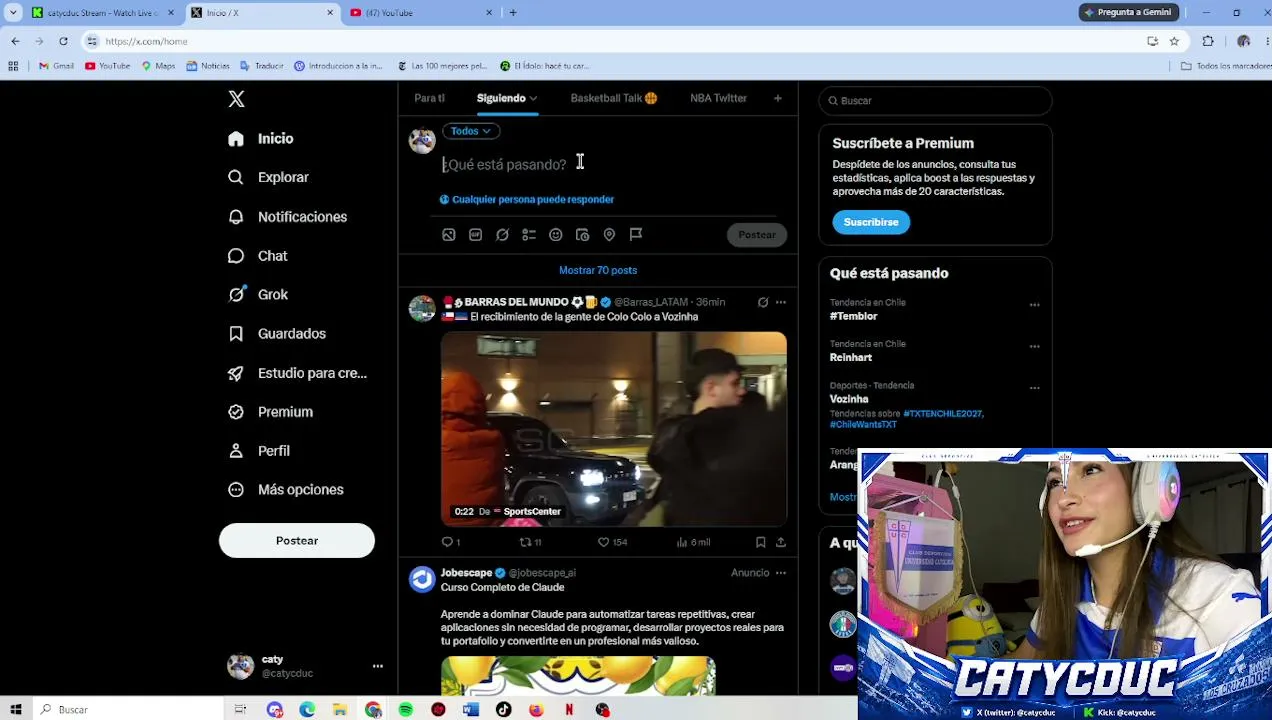Click the Grok enhance icon in composer
1272x720 pixels.
pos(502,235)
